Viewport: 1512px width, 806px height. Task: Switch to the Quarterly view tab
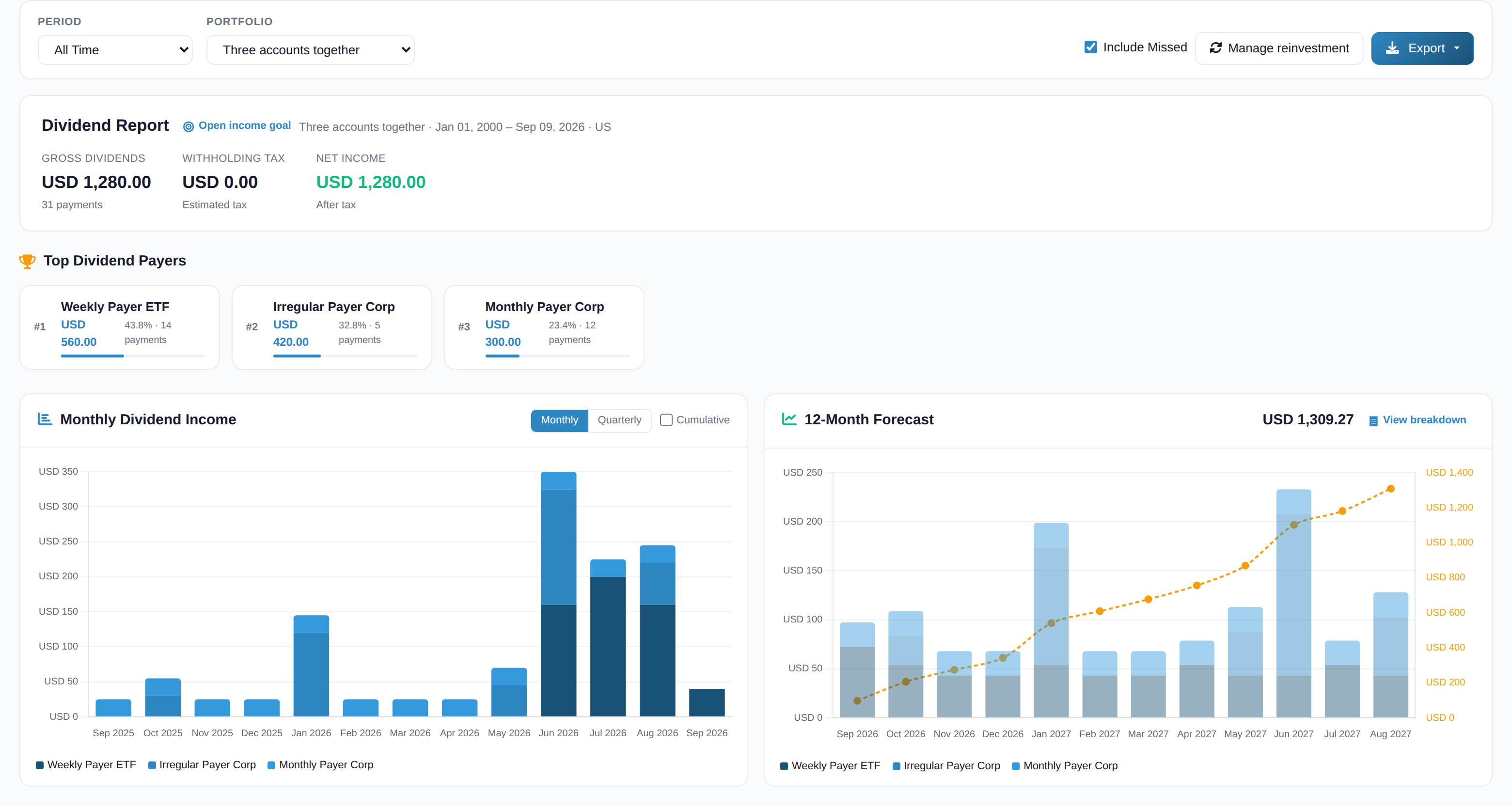pyautogui.click(x=619, y=420)
